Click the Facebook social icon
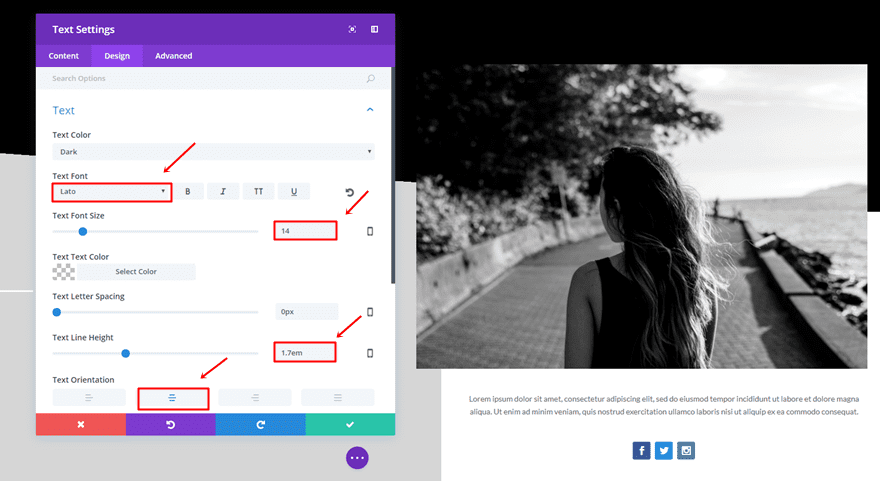Screen dimensions: 880x481 coord(641,451)
